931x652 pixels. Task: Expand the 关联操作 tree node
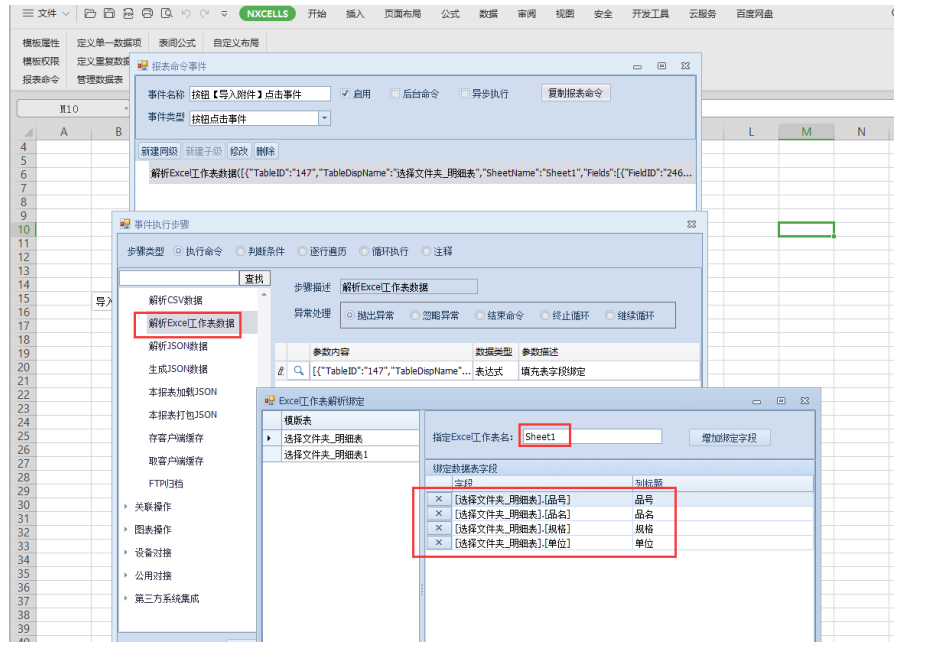pos(125,506)
